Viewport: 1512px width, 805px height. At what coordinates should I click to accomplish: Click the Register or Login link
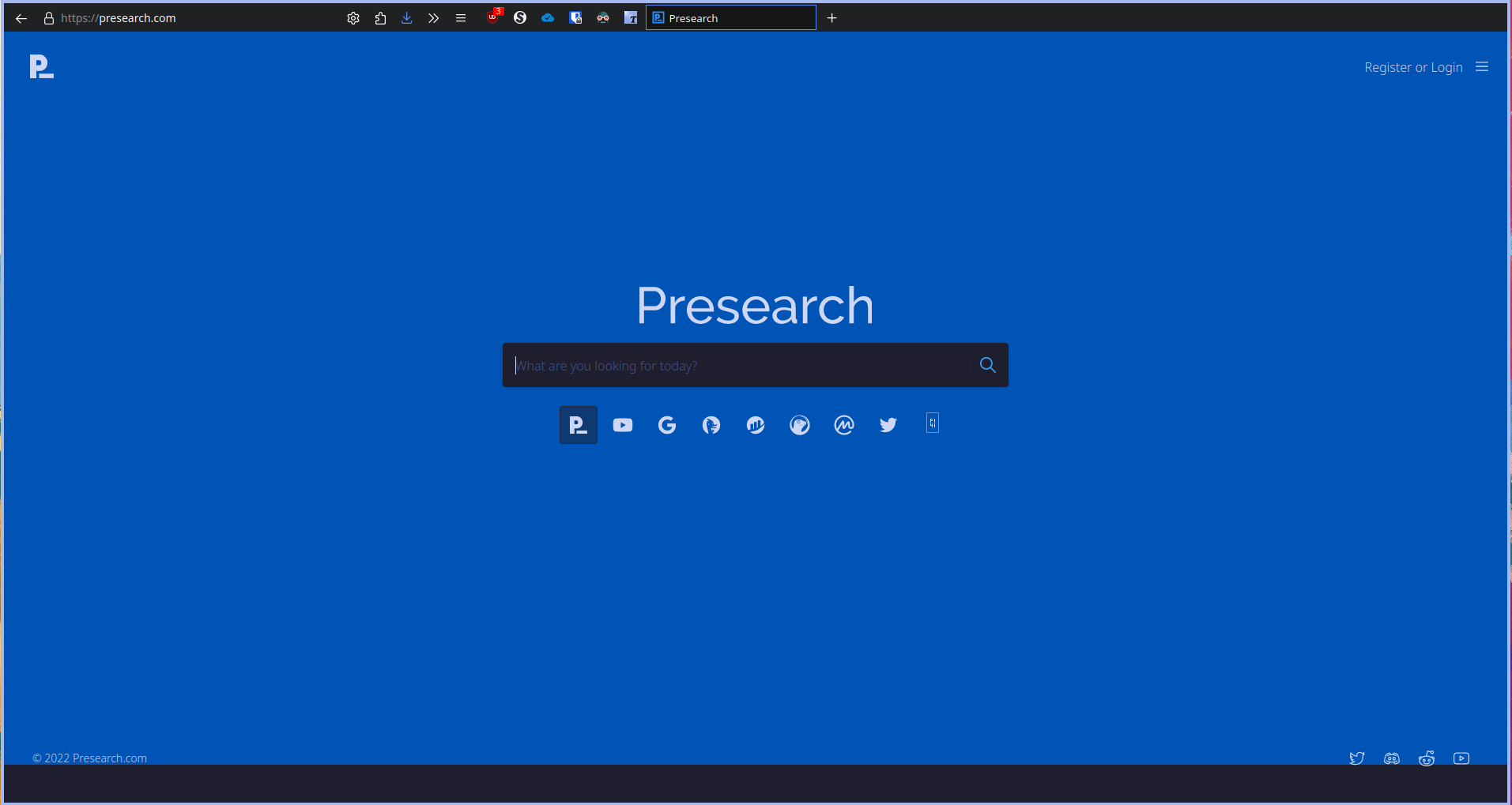click(1413, 68)
